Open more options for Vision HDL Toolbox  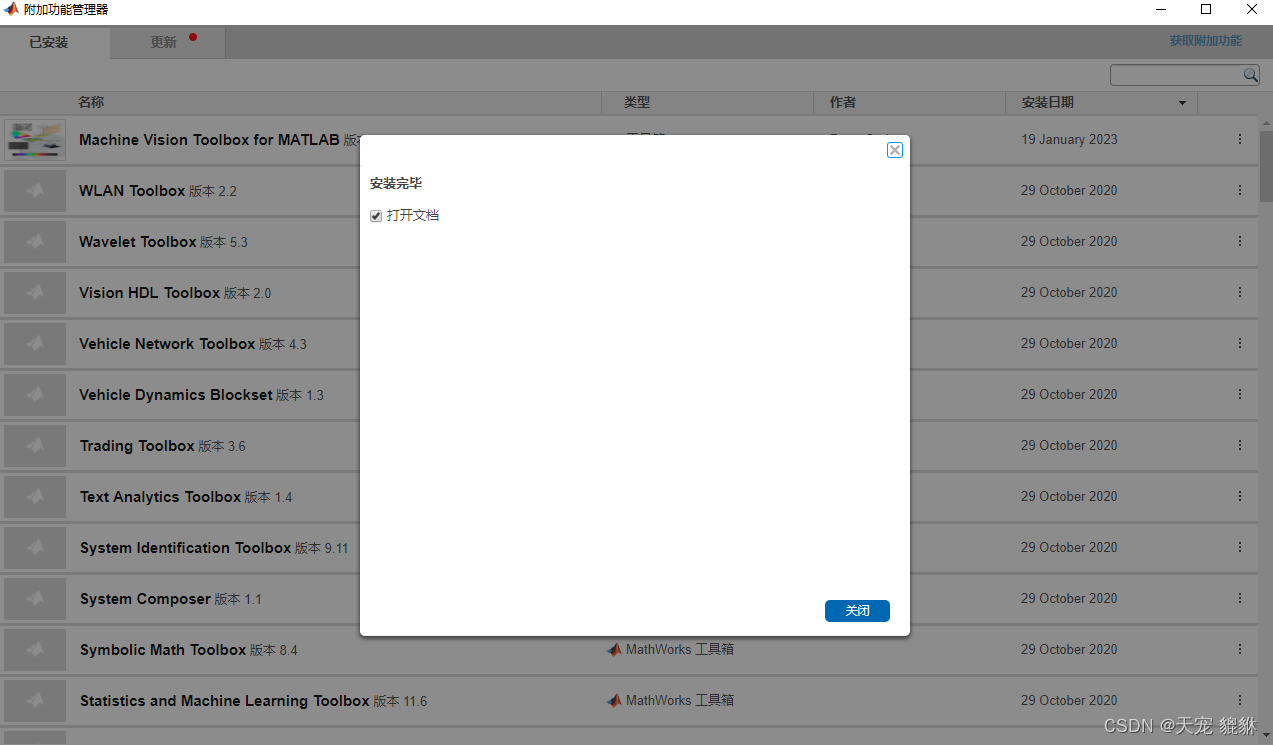(1239, 292)
